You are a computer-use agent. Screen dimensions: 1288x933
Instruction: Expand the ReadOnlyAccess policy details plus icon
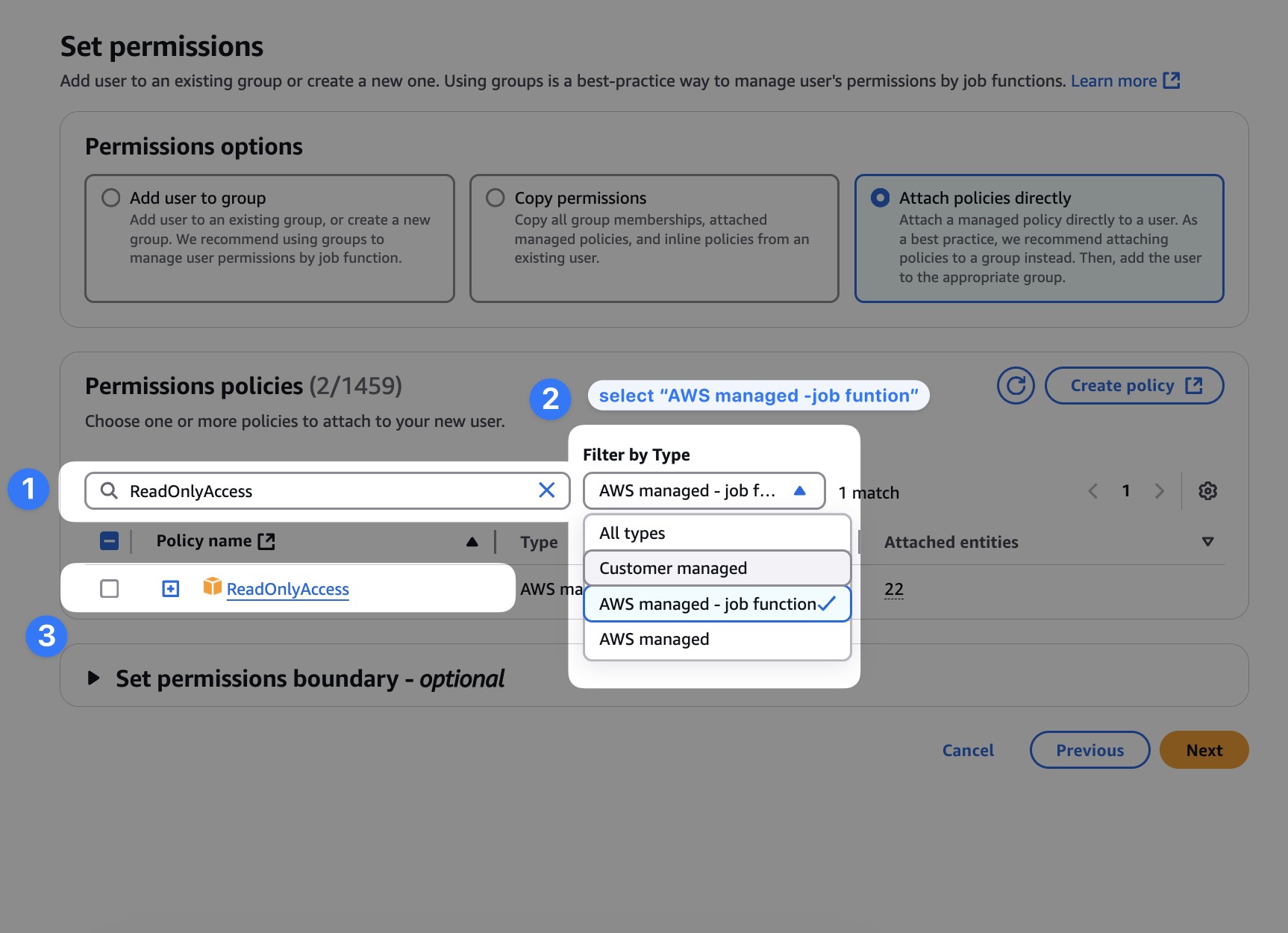tap(171, 589)
